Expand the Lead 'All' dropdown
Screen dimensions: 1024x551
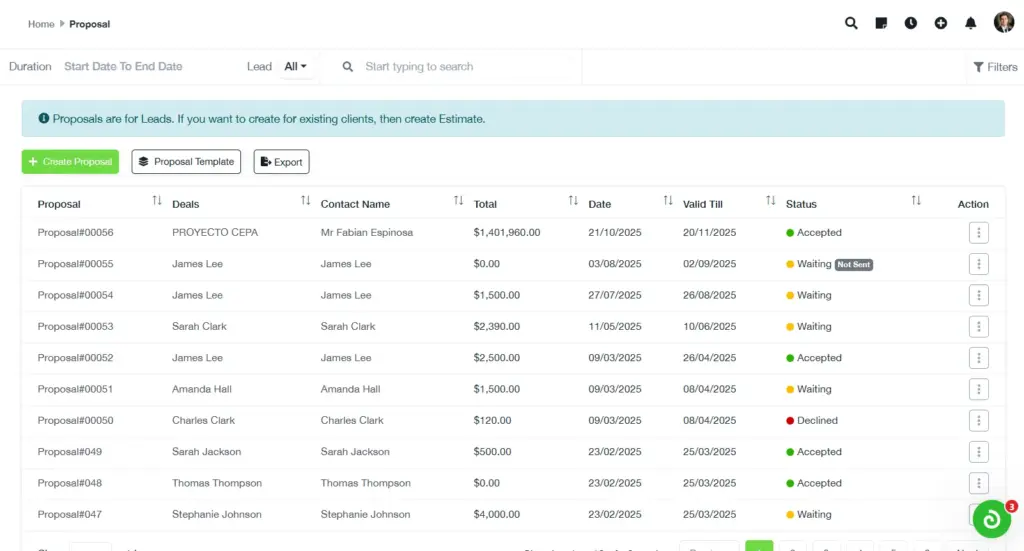tap(295, 67)
